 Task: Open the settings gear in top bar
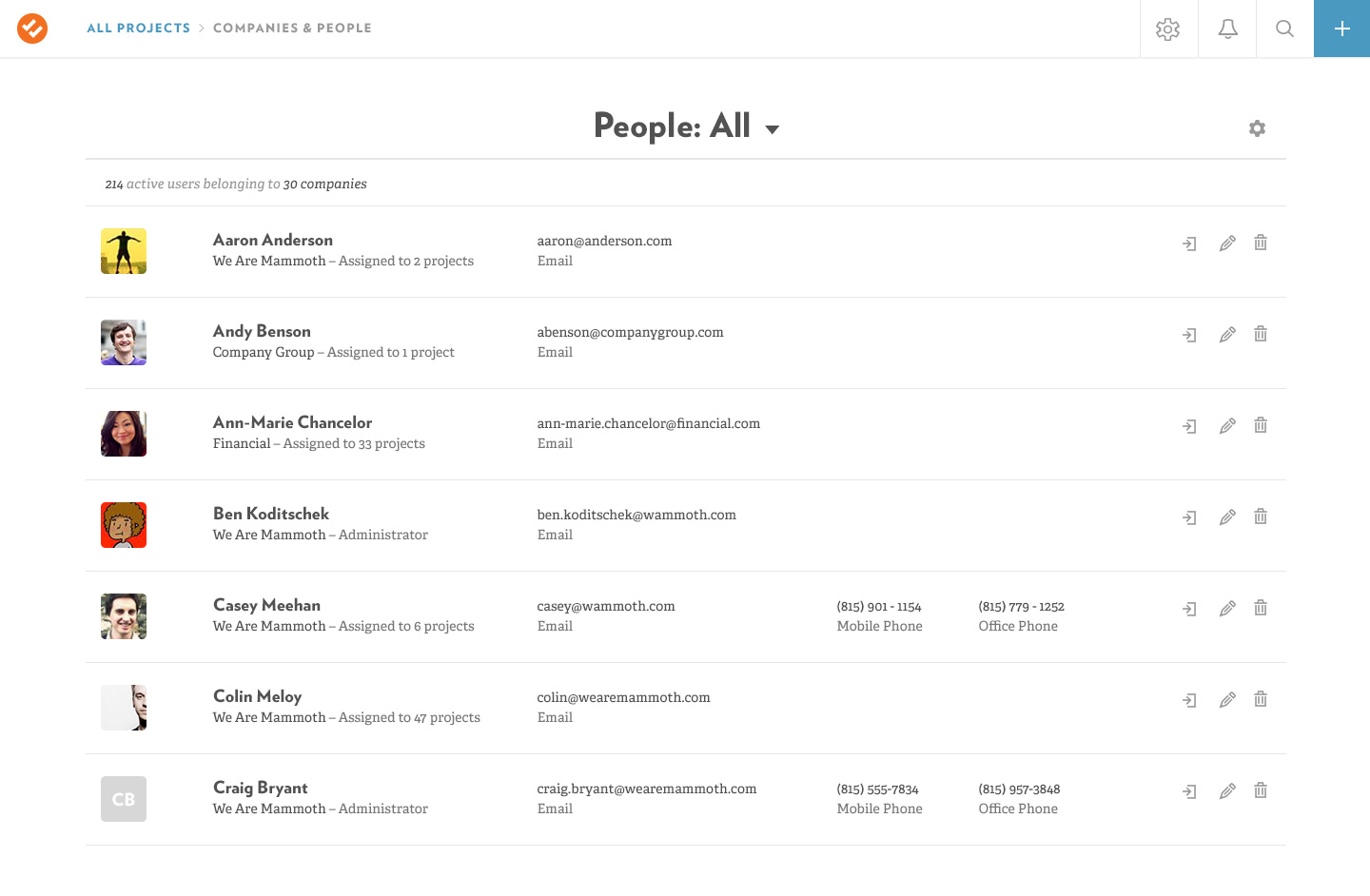coord(1168,29)
